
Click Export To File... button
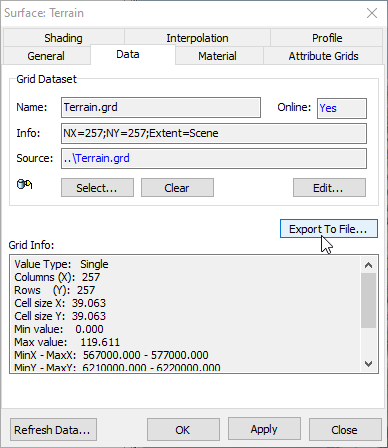pos(329,229)
